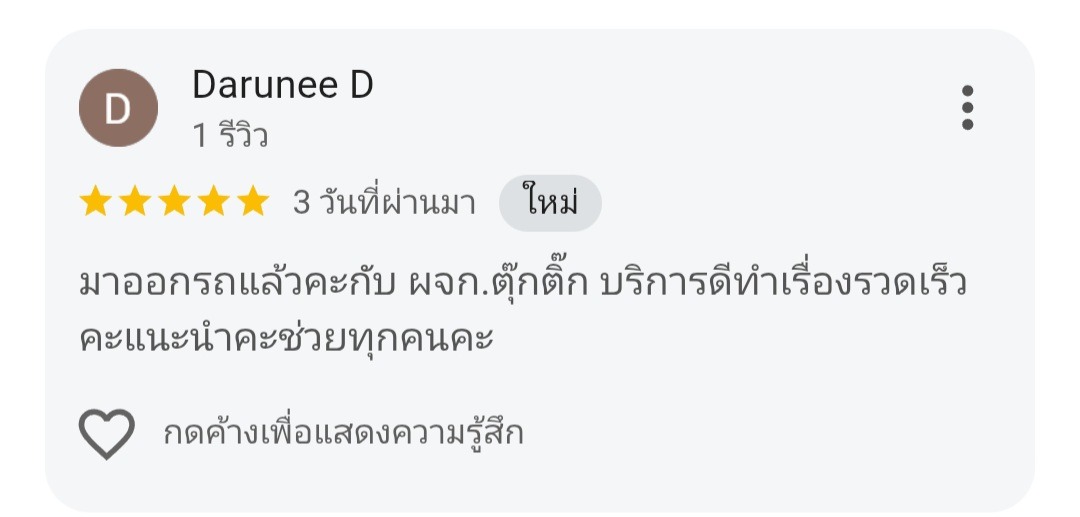The height and width of the screenshot is (517, 1080).
Task: Click the 'ใหม่' new badge
Action: pos(550,203)
